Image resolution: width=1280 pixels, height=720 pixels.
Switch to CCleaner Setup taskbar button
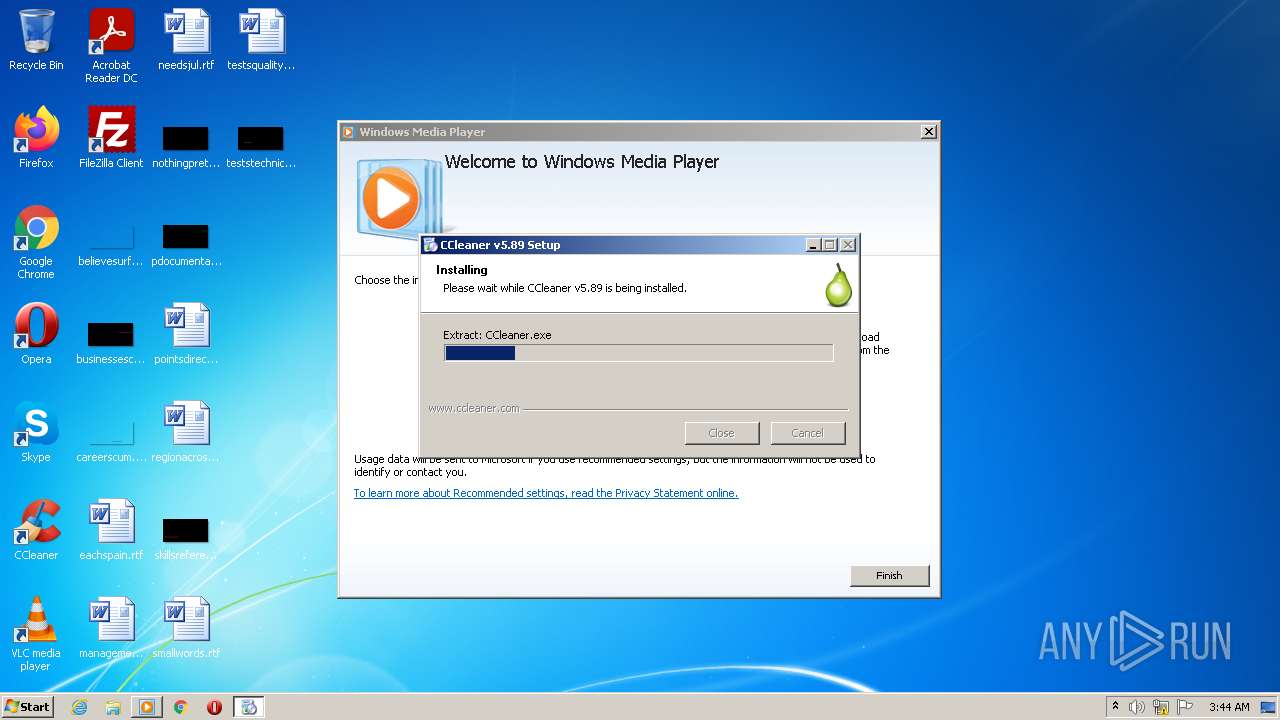pos(249,707)
